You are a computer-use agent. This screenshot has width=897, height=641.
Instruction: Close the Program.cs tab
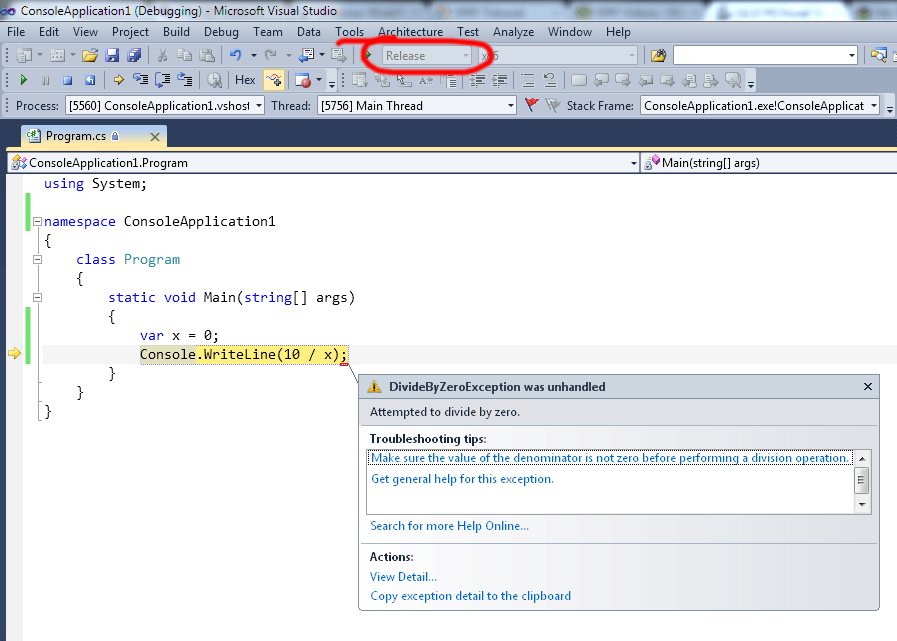154,137
